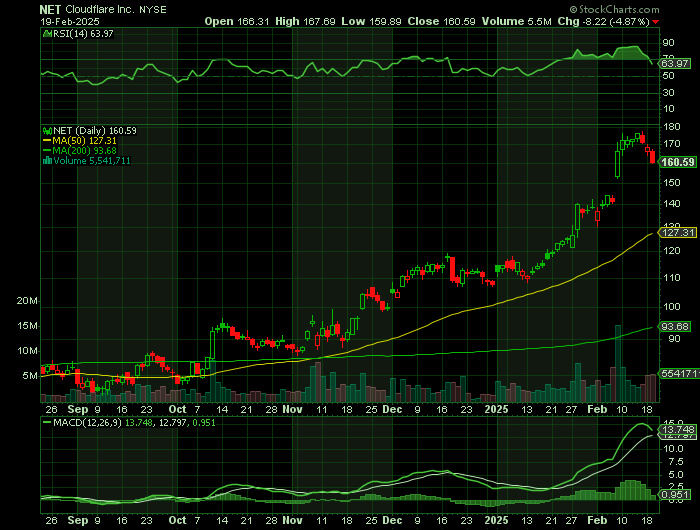Click the 63.97 RSI axis tag
This screenshot has height=530, width=700.
pyautogui.click(x=675, y=63)
